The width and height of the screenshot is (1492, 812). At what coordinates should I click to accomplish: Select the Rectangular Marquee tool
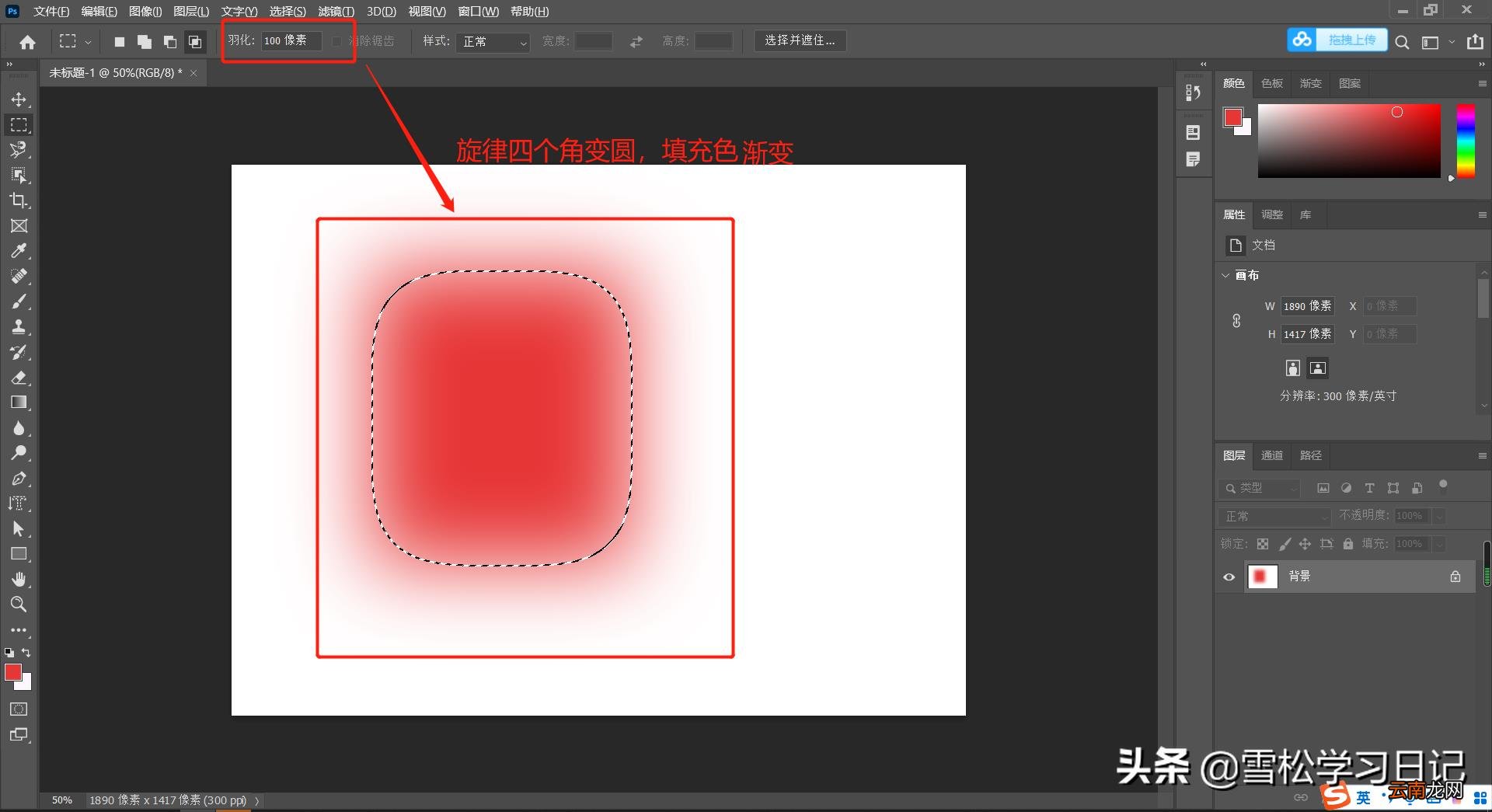coord(19,124)
